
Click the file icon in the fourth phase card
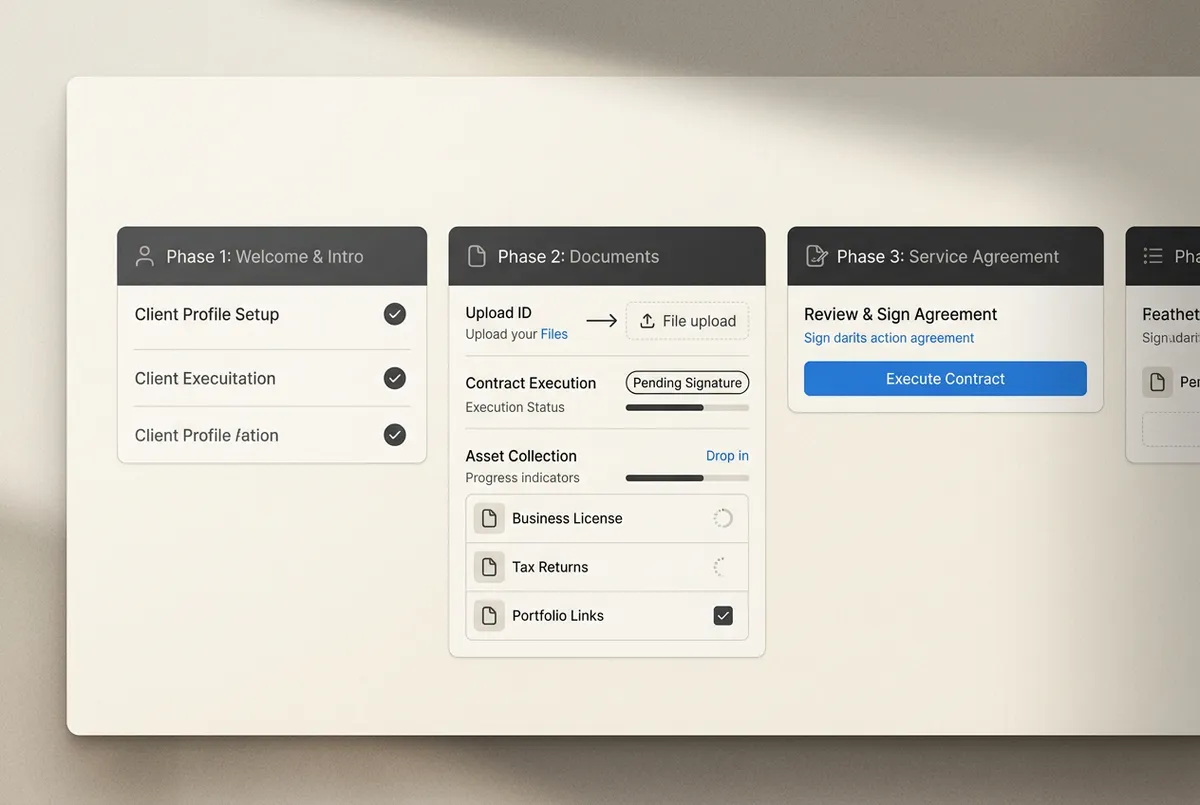[x=1157, y=382]
